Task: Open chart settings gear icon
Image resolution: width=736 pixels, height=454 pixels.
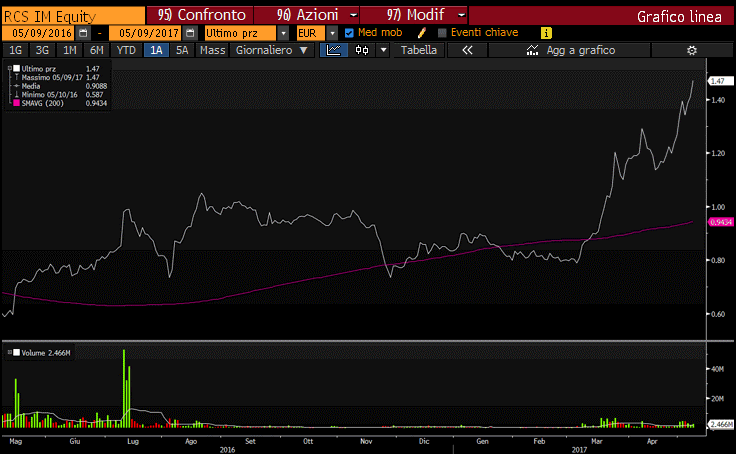Action: coord(691,50)
